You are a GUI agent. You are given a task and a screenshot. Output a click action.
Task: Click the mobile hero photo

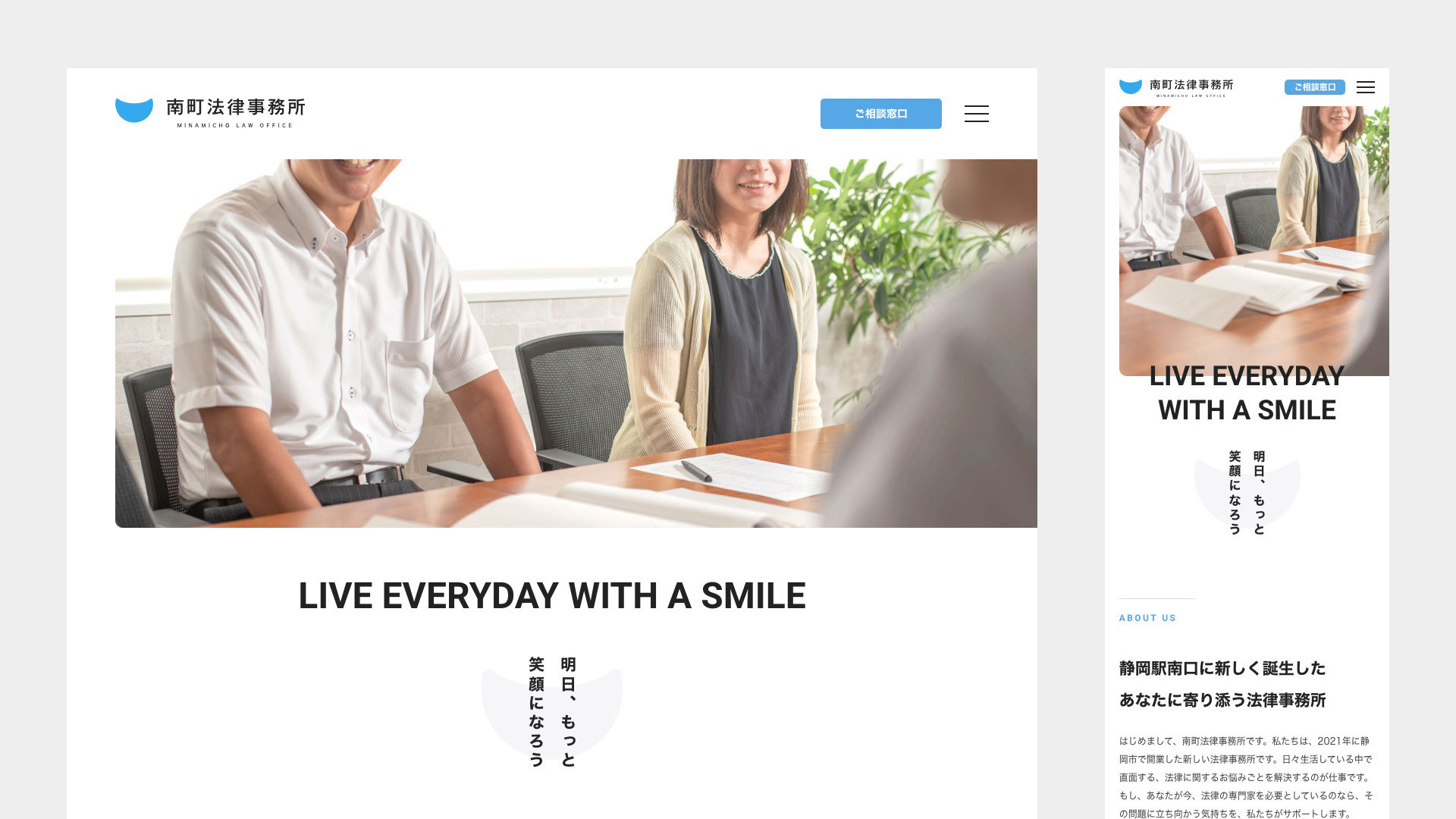(1254, 241)
